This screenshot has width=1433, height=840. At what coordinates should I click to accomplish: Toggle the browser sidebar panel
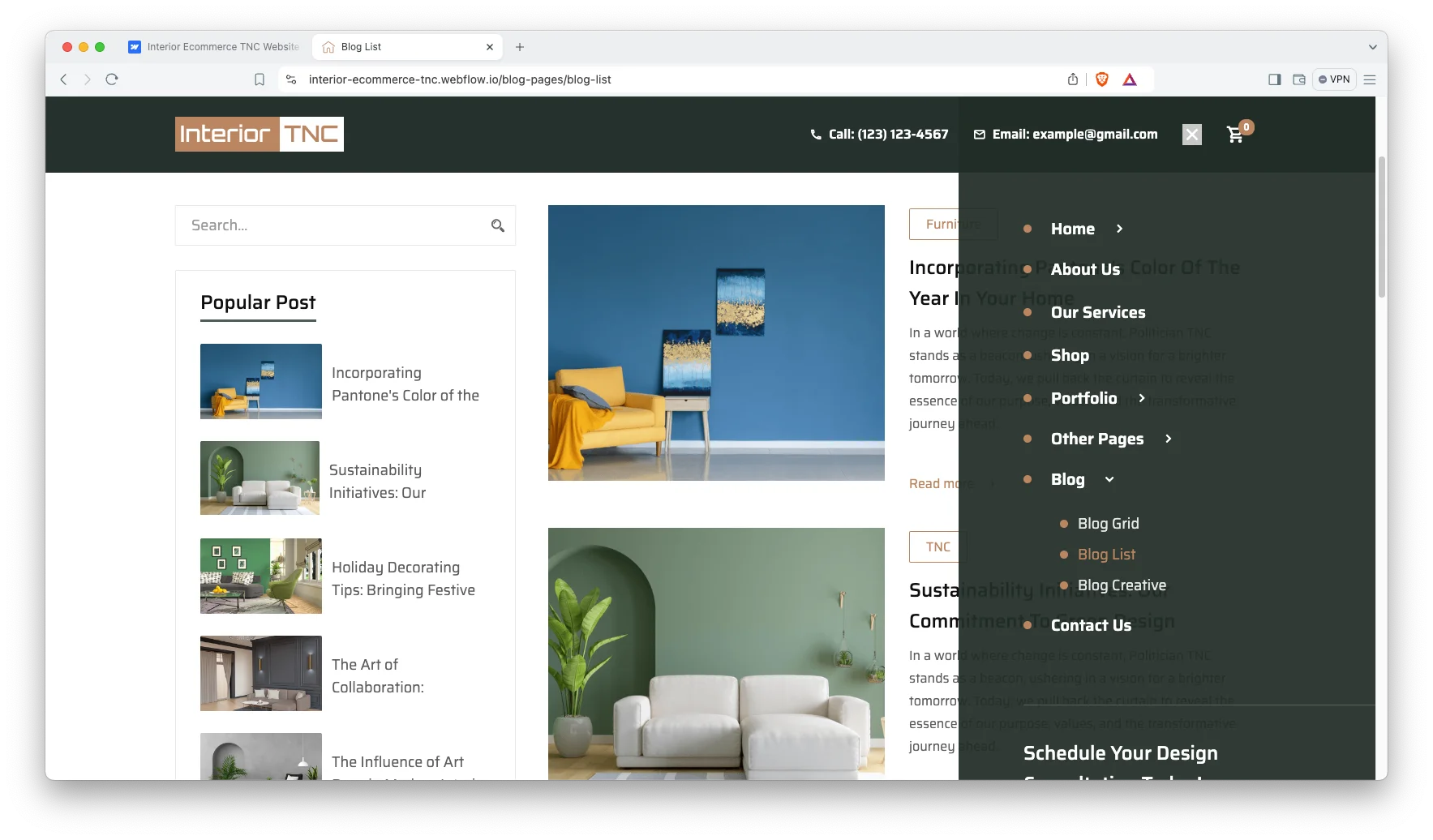(x=1275, y=79)
